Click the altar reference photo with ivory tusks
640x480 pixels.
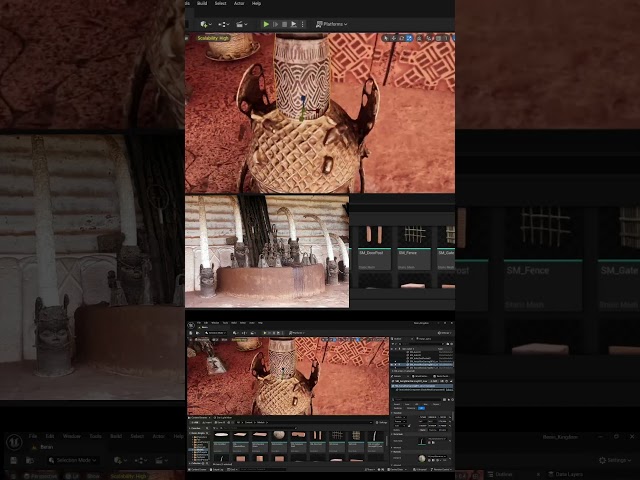click(x=267, y=251)
